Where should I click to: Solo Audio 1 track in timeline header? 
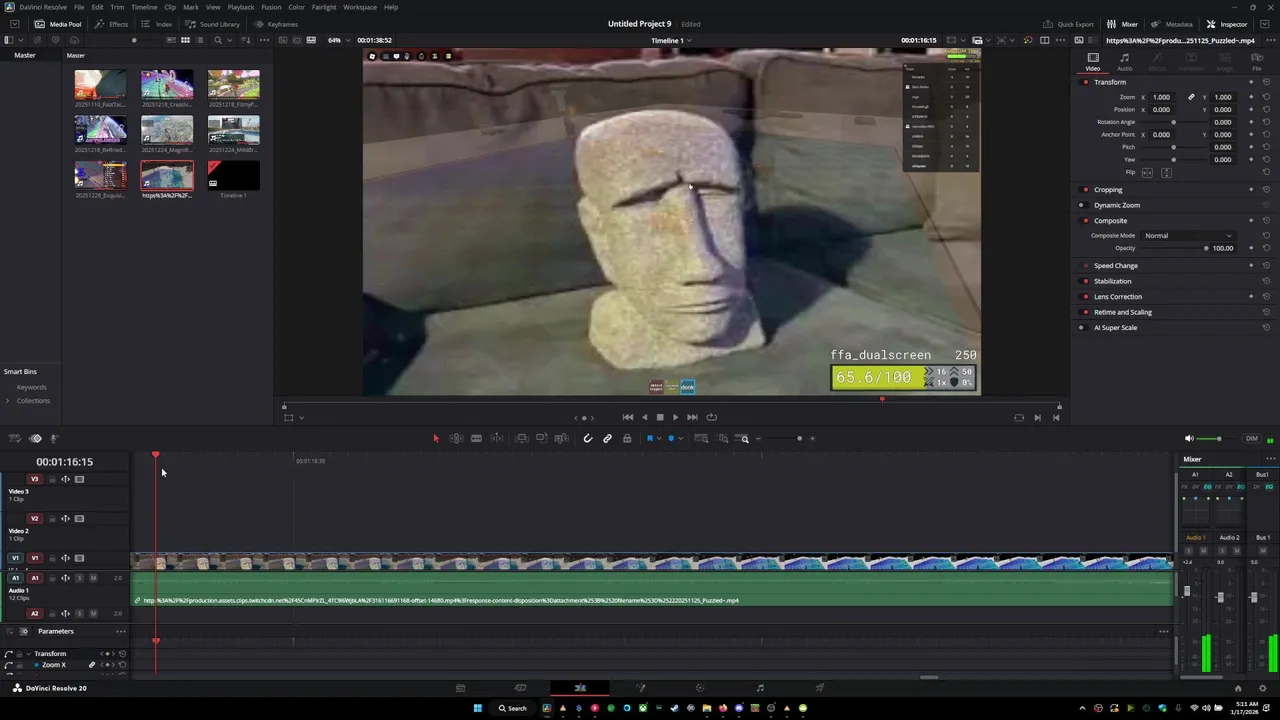click(x=80, y=578)
